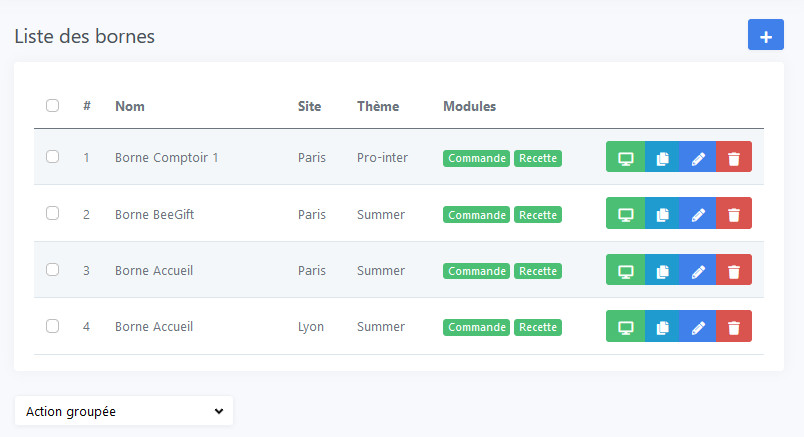Duplicate Borne Comptoir 1 with copy icon
Screen dimensions: 804x437
click(x=662, y=157)
